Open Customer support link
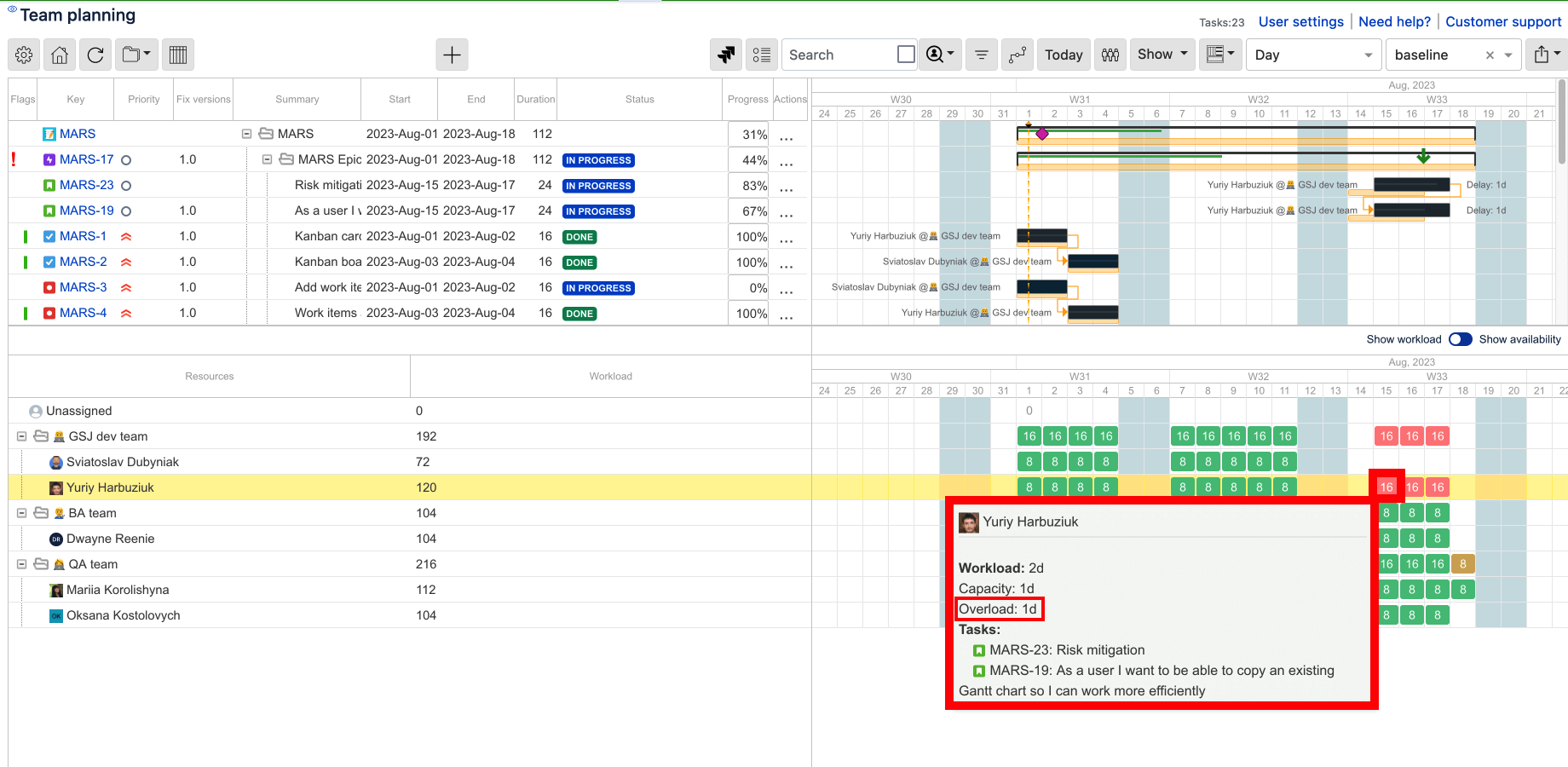This screenshot has width=1568, height=767. 1503,22
